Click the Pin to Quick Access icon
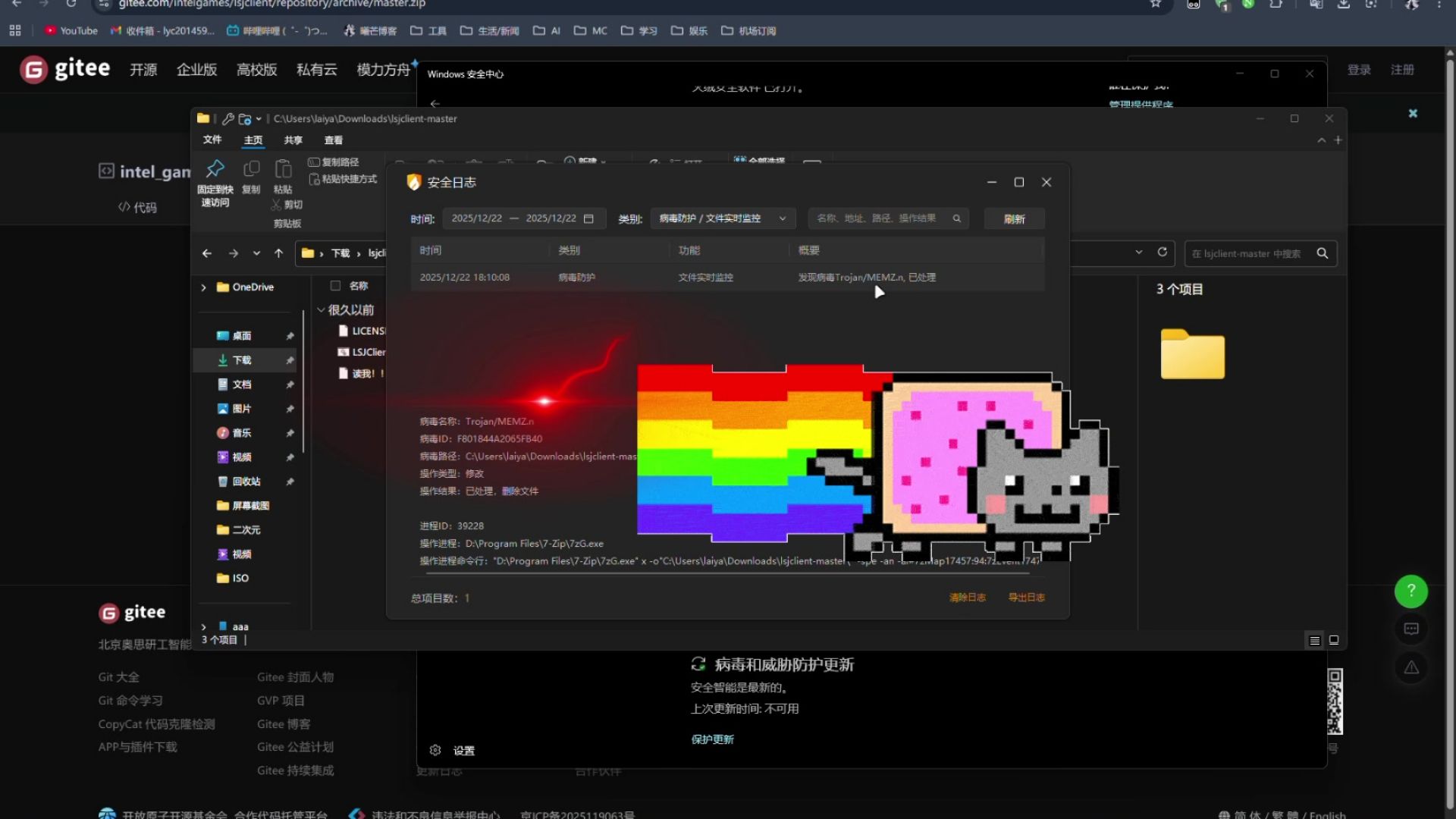The height and width of the screenshot is (819, 1456). pos(215,169)
